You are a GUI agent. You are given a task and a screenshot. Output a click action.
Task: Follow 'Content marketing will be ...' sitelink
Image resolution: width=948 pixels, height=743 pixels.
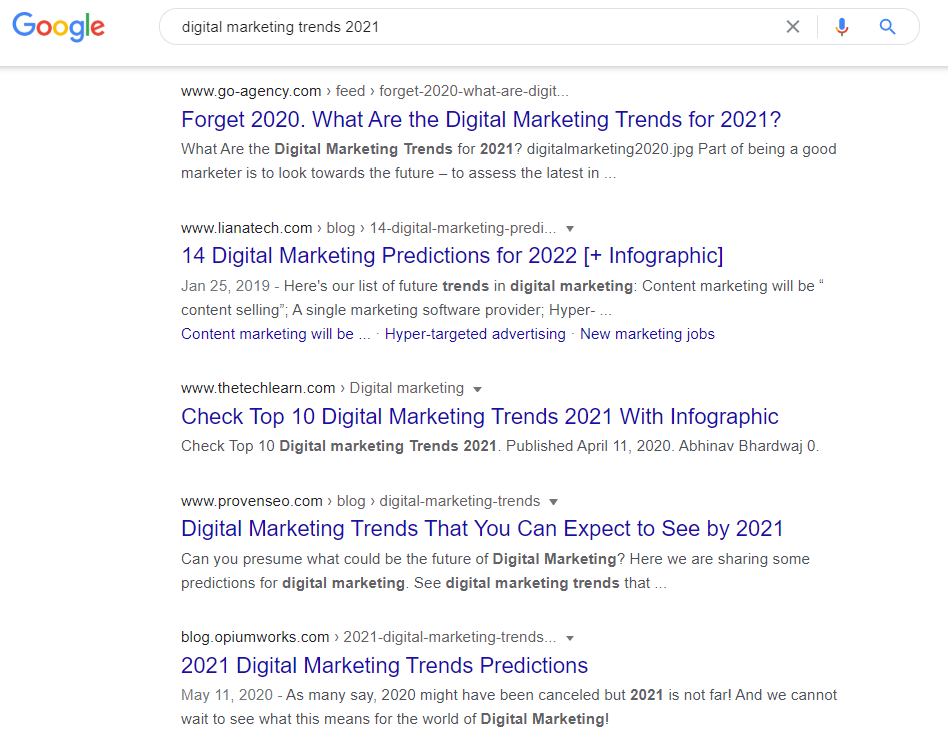276,334
